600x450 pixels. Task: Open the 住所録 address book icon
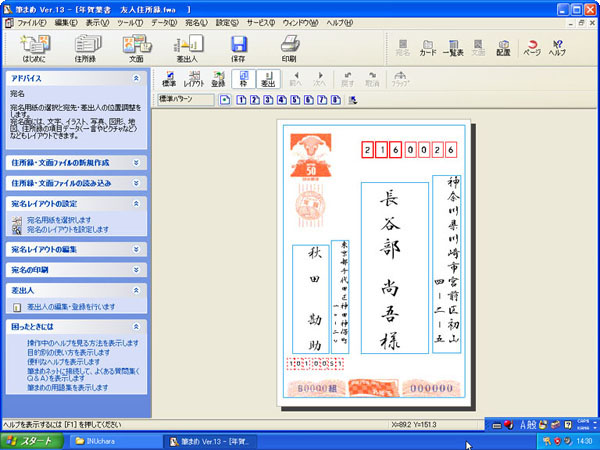[x=85, y=48]
